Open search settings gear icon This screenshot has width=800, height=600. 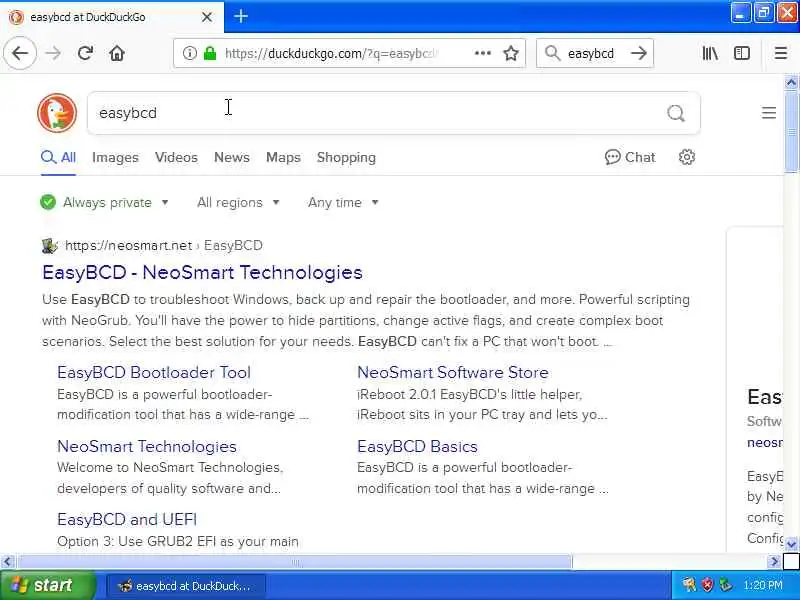click(x=687, y=157)
